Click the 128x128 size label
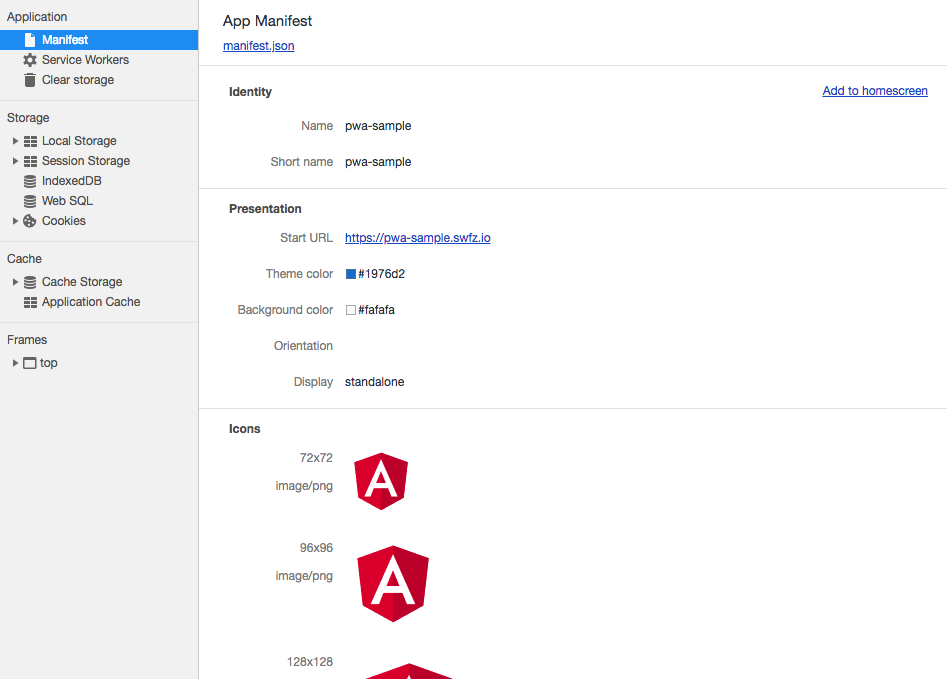 pyautogui.click(x=310, y=662)
